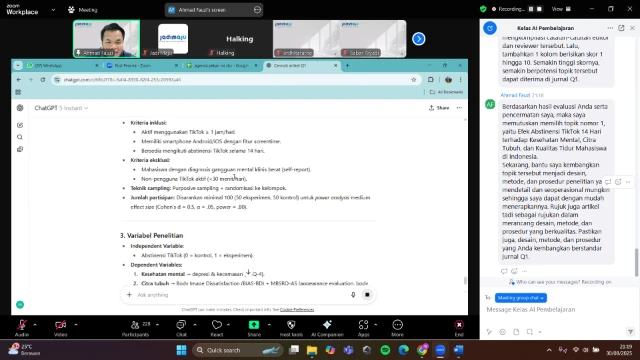
Task: Click the taskbar Quick search box
Action: [238, 350]
